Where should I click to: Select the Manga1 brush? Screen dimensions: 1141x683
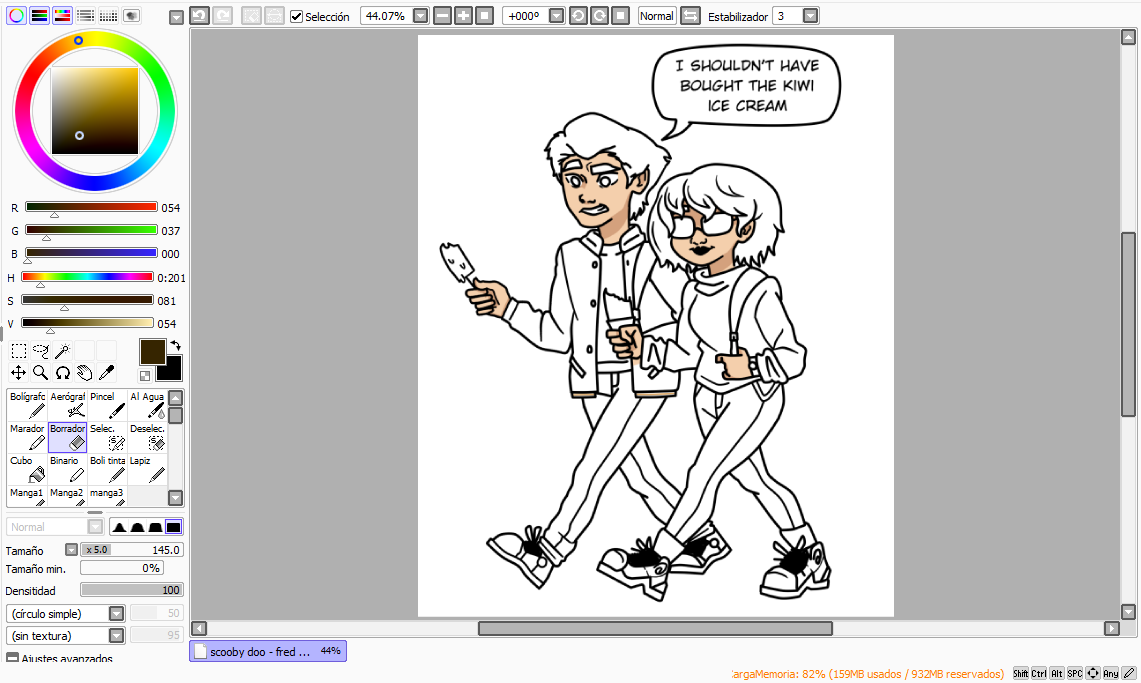(27, 496)
